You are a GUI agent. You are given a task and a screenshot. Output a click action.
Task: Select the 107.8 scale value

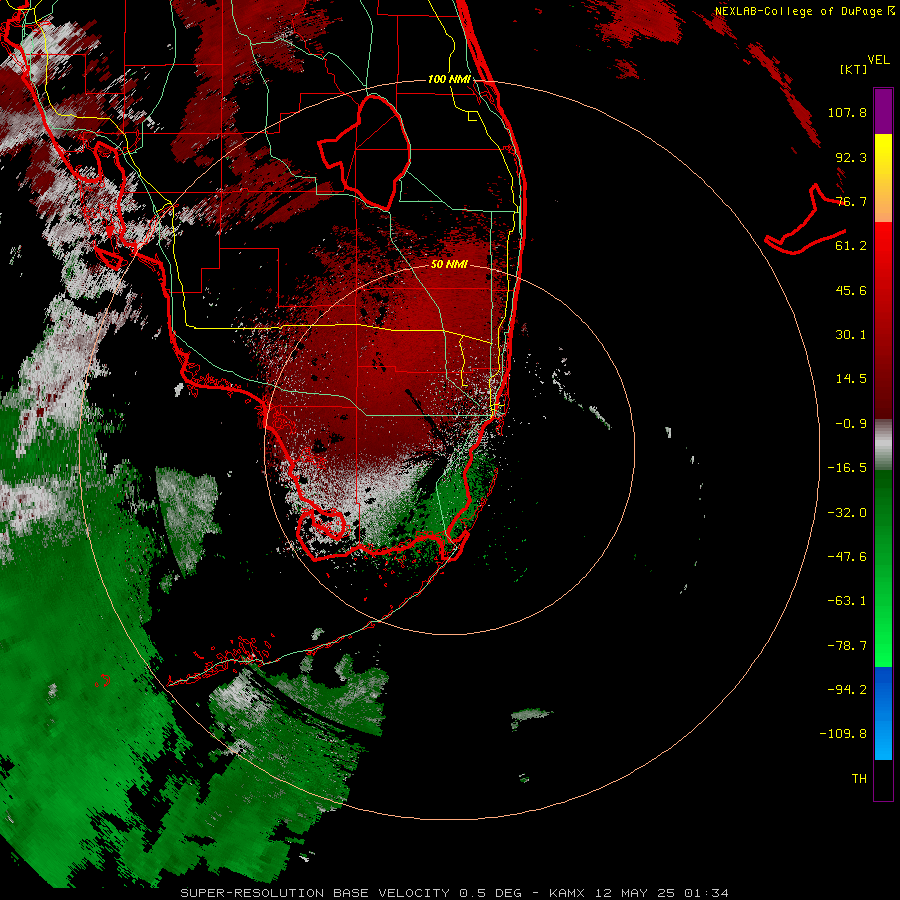pos(847,112)
